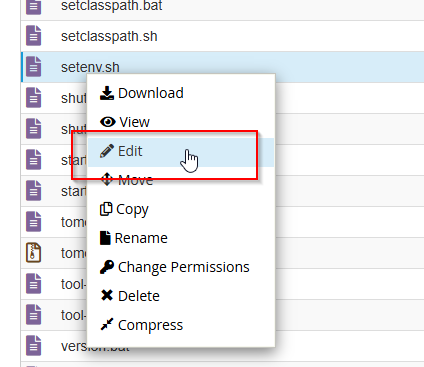Choose Delete in the context menu
Image resolution: width=424 pixels, height=367 pixels.
click(181, 296)
